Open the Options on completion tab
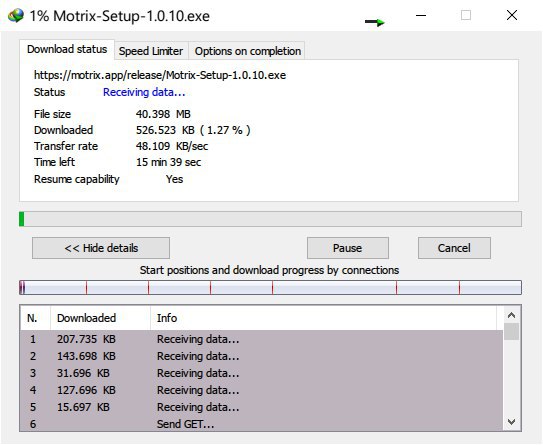The height and width of the screenshot is (445, 543). (x=247, y=51)
